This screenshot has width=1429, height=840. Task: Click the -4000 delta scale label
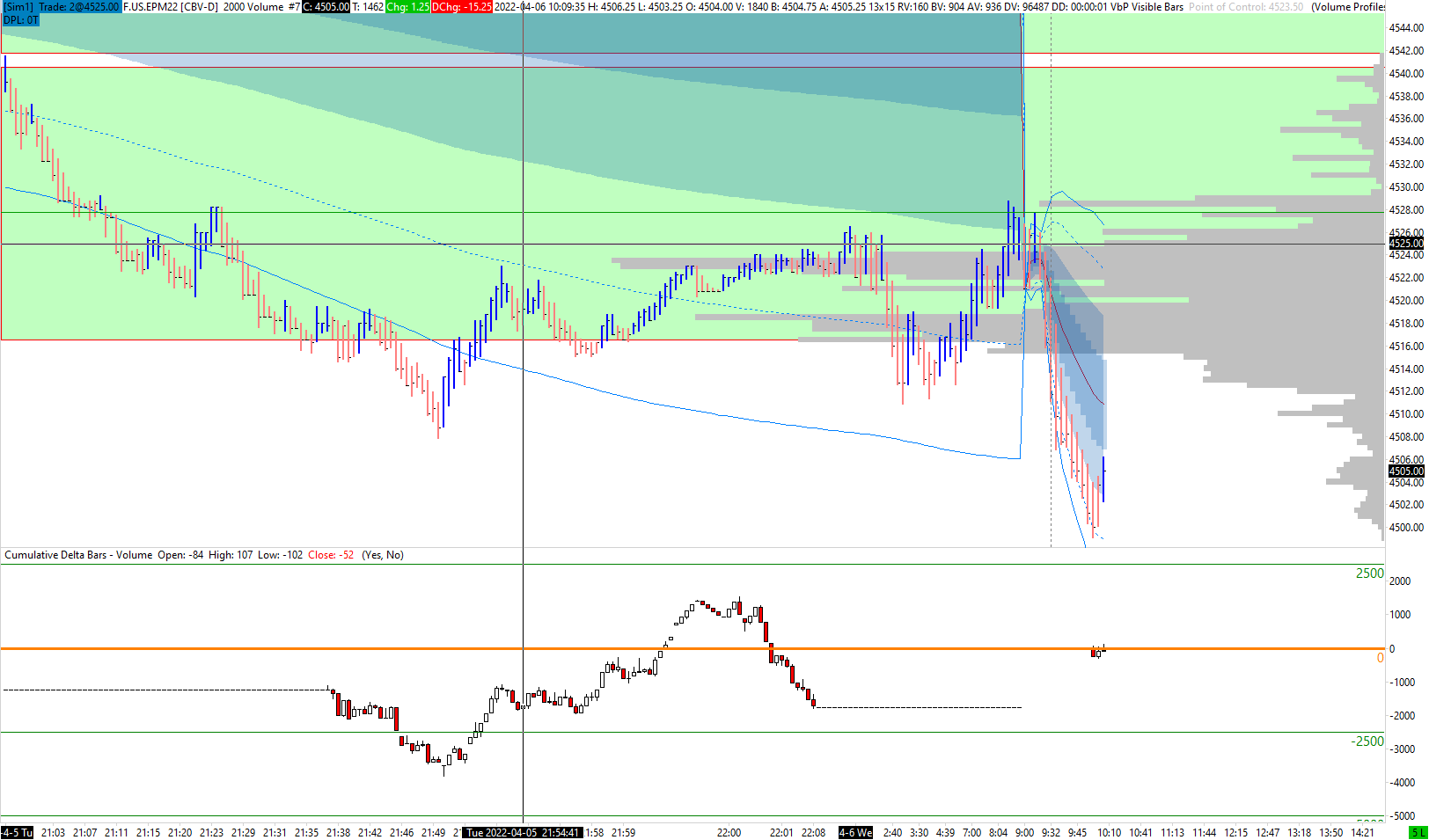[1403, 783]
